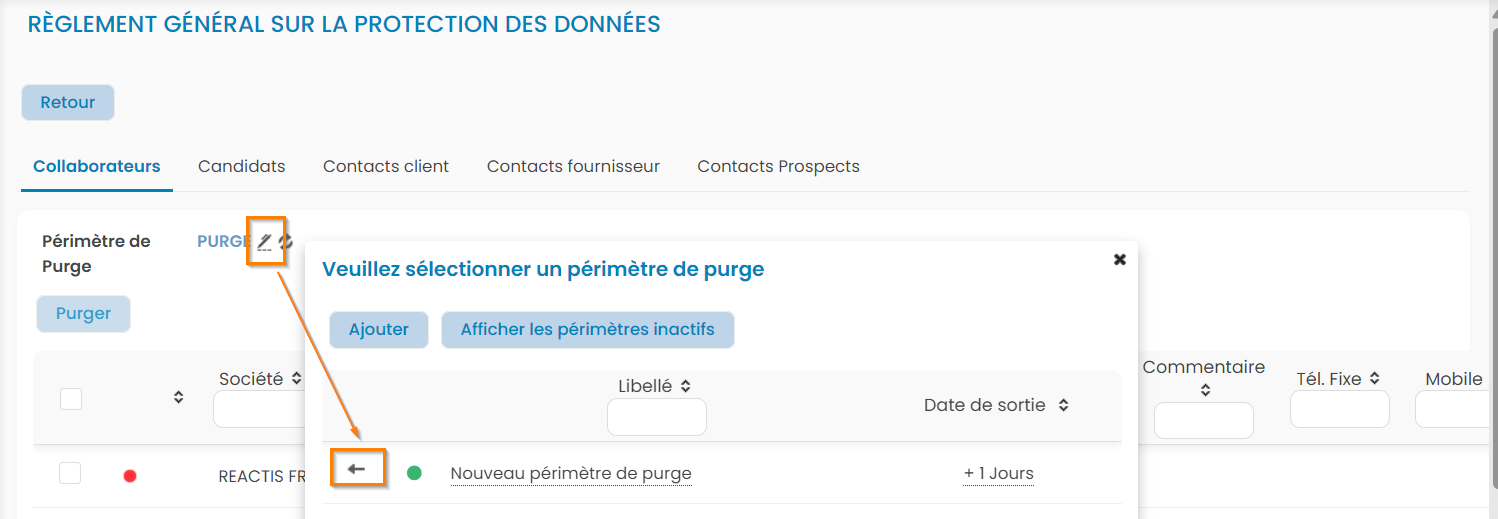
Task: Check the REACTIS row checkbox
Action: click(x=70, y=473)
